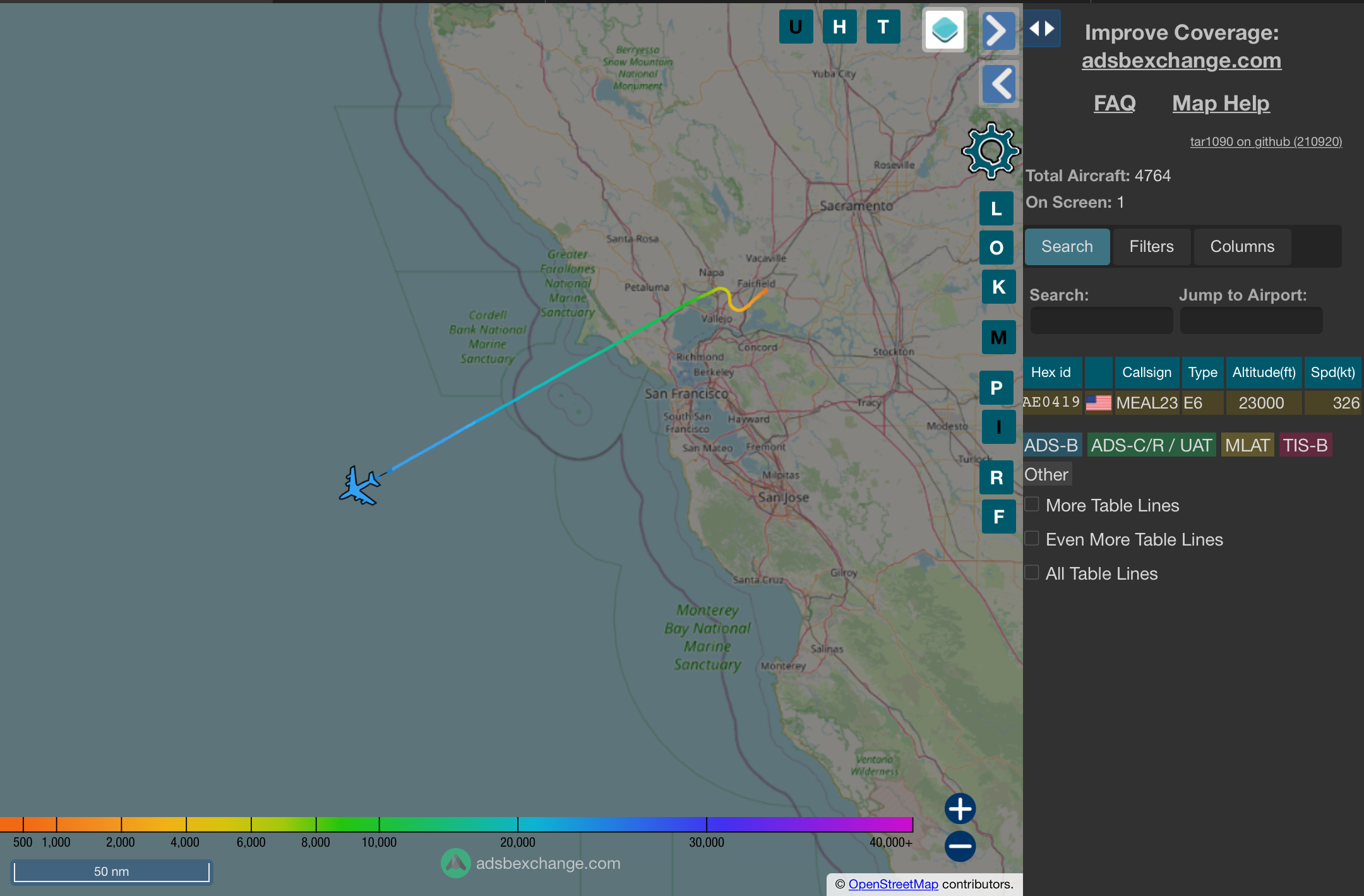1364x896 pixels.
Task: Click the T map button
Action: pos(883,27)
